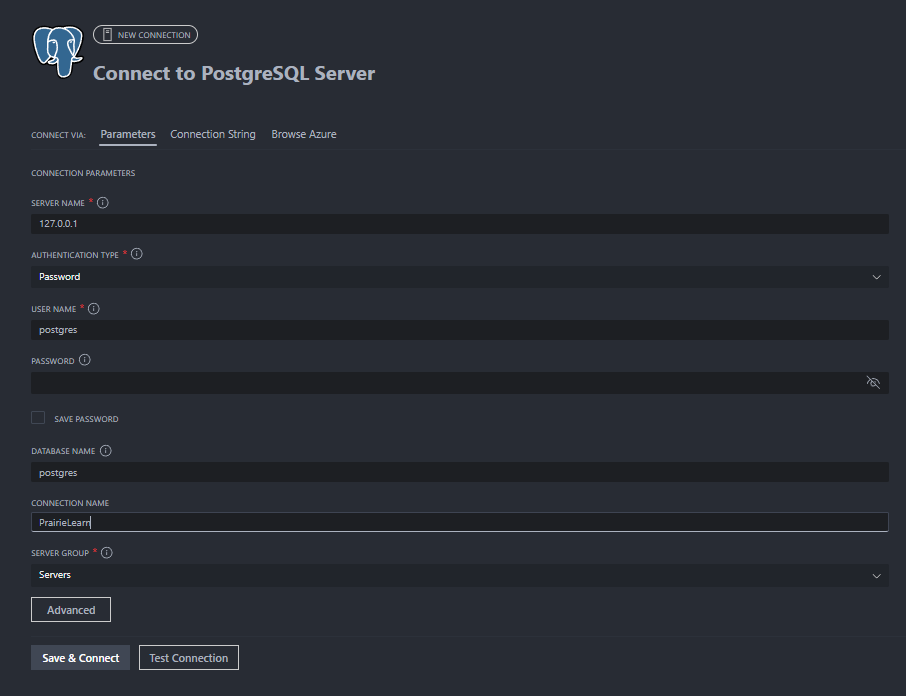The height and width of the screenshot is (696, 906).
Task: Focus the Connection Name input field
Action: [460, 522]
